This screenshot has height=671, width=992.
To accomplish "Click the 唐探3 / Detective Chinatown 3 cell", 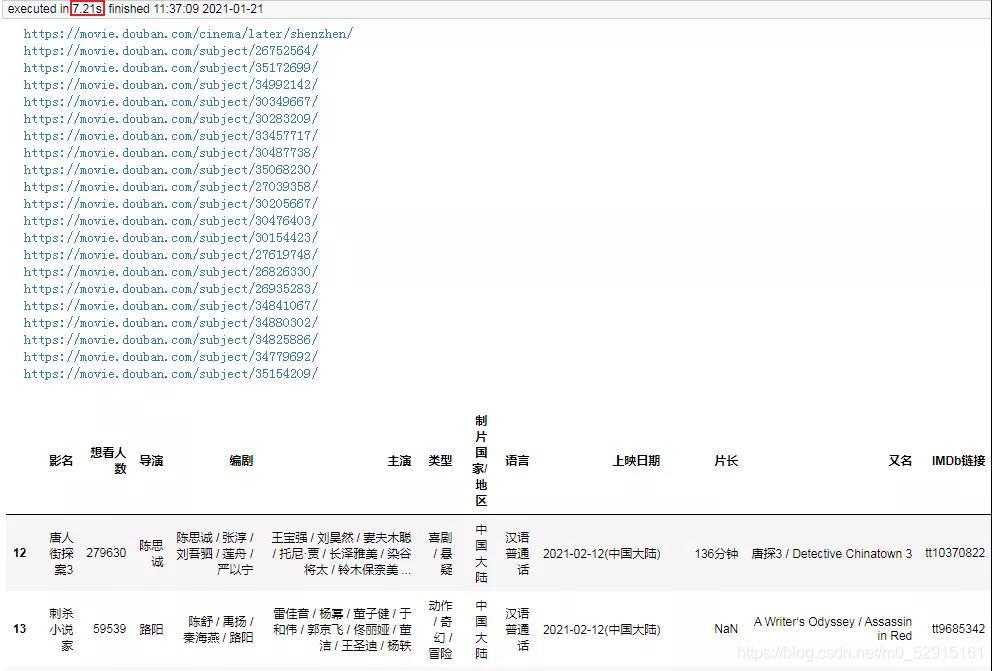I will click(831, 554).
